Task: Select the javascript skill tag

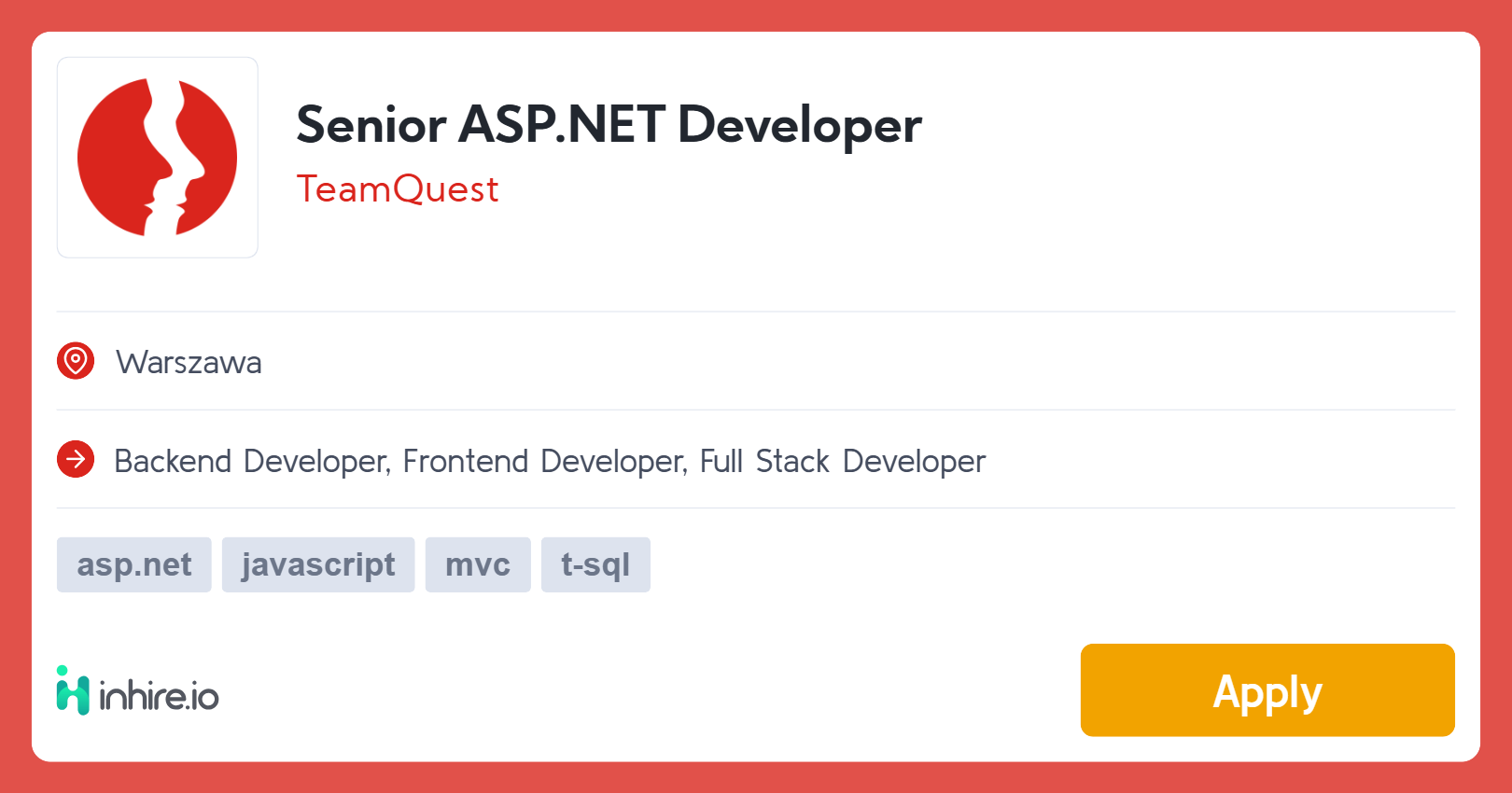Action: click(x=318, y=564)
